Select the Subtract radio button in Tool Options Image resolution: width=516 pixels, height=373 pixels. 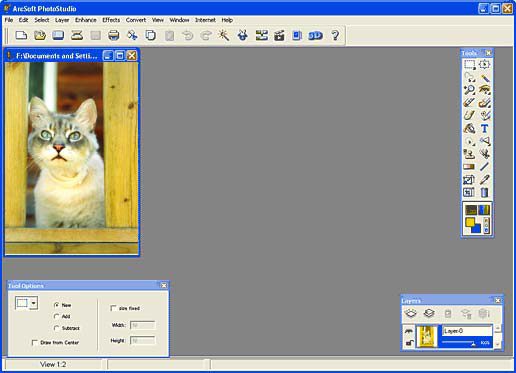(56, 328)
